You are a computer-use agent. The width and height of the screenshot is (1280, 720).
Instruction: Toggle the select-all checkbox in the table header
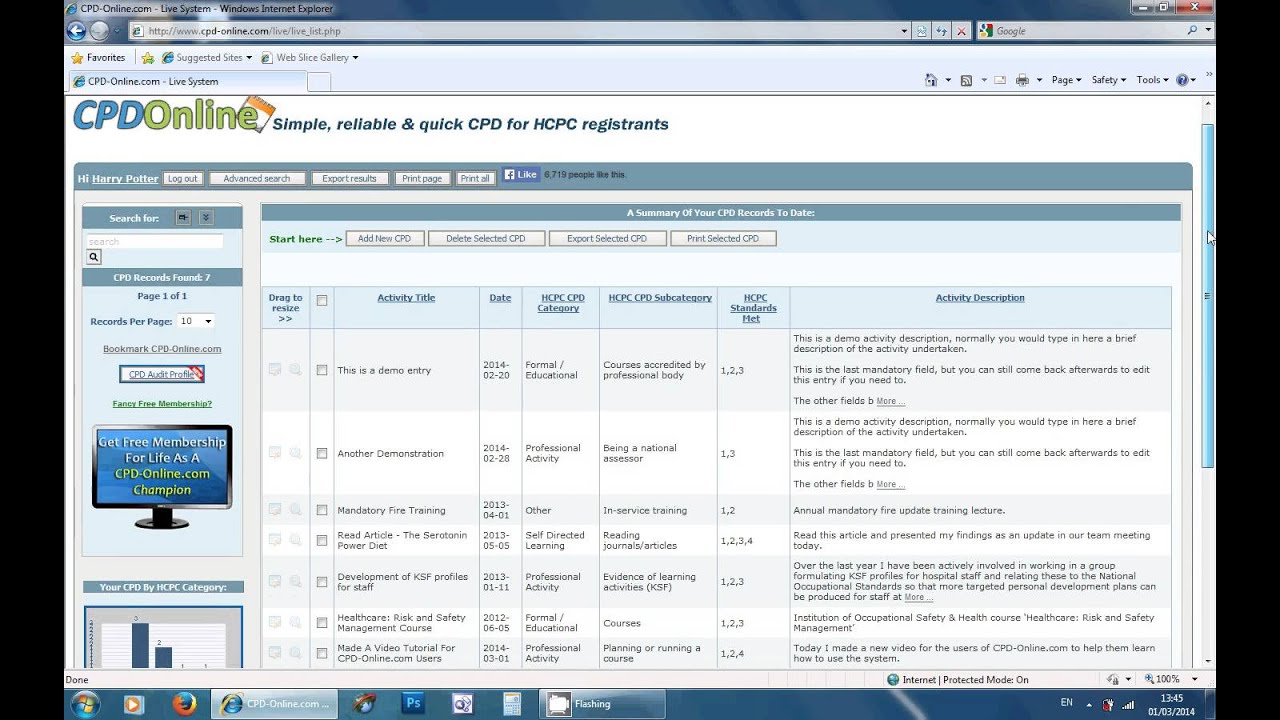click(x=322, y=300)
